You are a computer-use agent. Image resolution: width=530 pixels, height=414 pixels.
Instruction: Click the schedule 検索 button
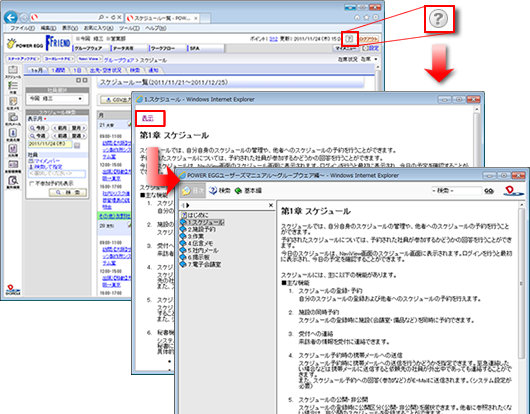coord(68,192)
